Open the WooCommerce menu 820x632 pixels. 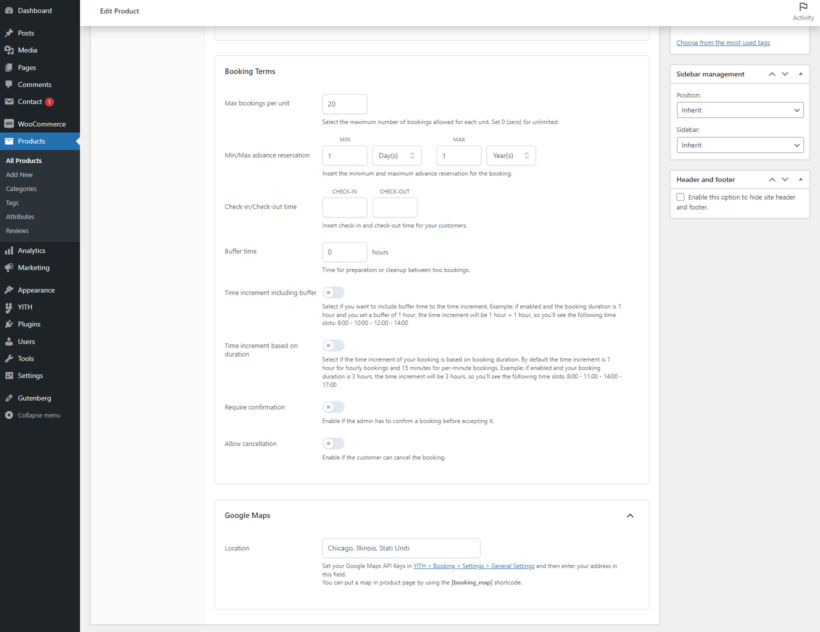click(41, 123)
